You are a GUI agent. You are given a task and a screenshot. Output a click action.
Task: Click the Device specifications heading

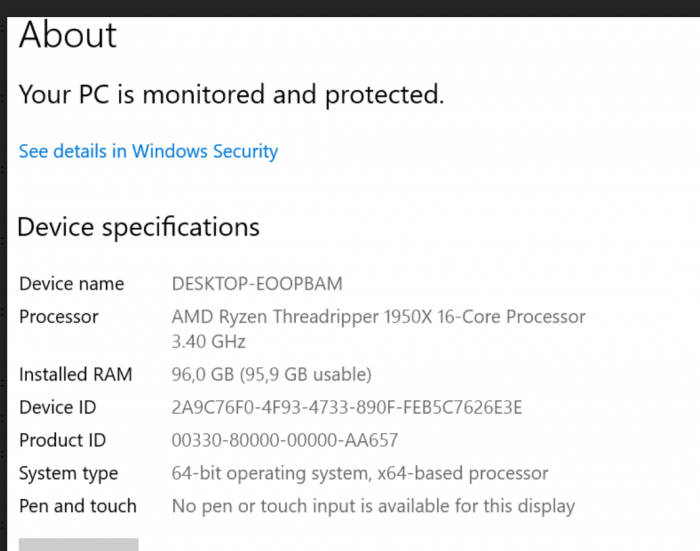coord(138,227)
